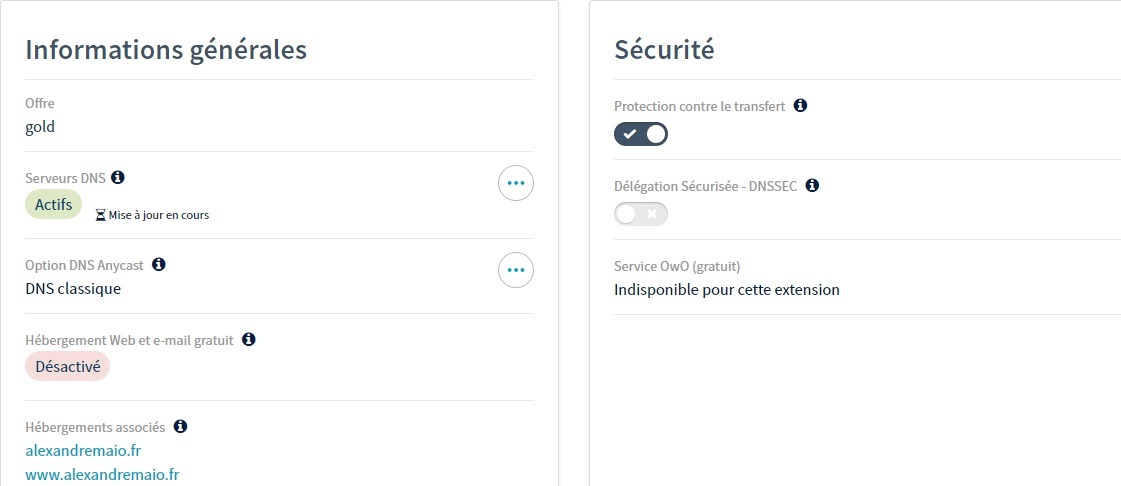Click info icon next to Hébergements associés

coord(180,426)
